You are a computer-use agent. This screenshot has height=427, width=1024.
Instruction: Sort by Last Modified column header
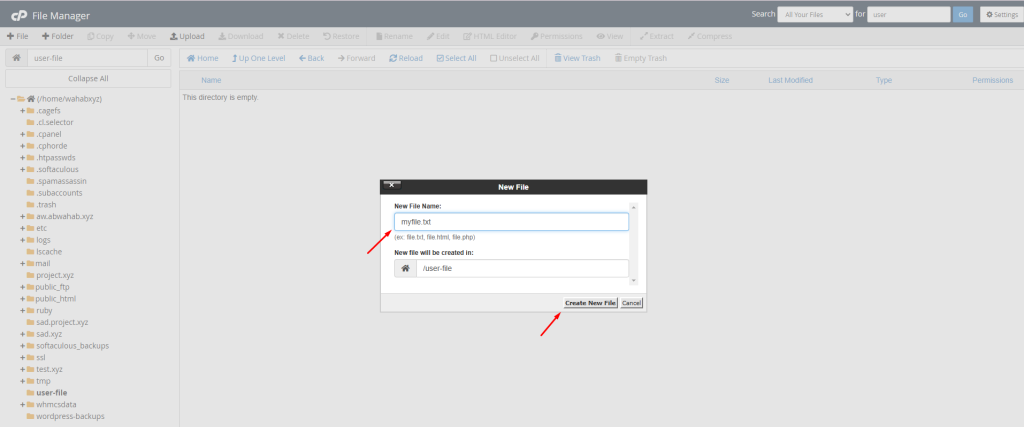coord(795,79)
